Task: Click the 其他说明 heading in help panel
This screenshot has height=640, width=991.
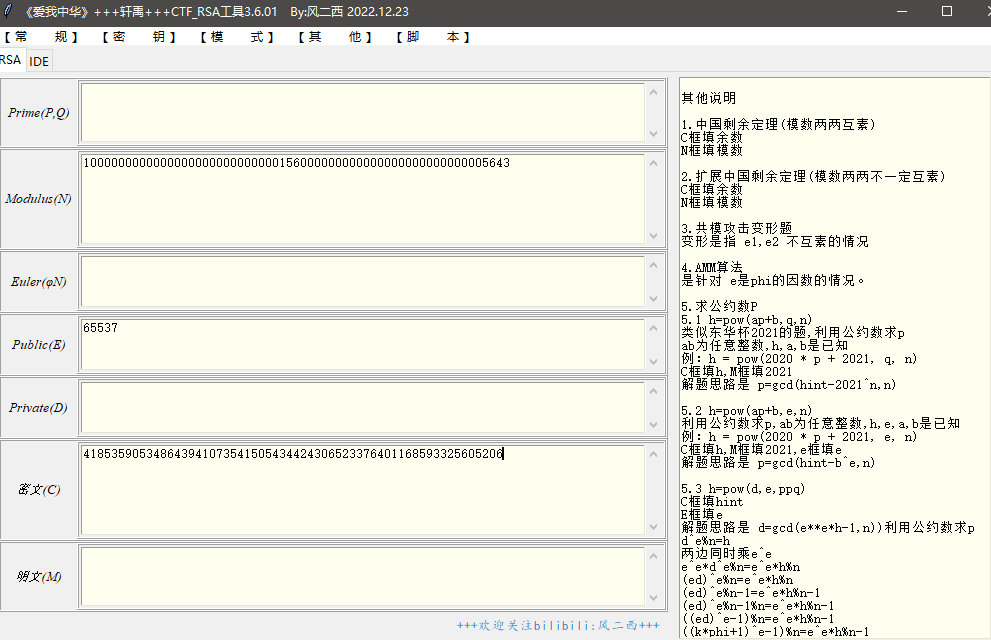Action: pos(708,98)
